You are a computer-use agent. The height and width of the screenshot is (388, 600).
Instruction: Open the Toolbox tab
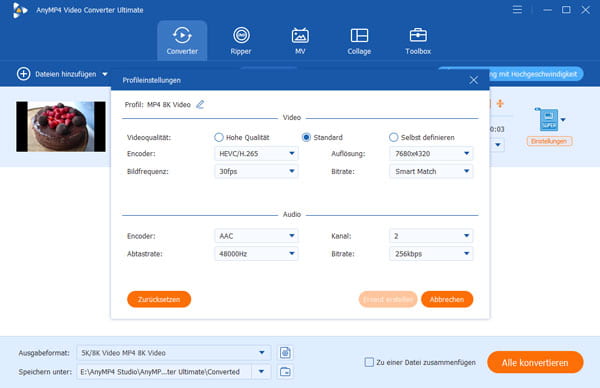pyautogui.click(x=418, y=41)
